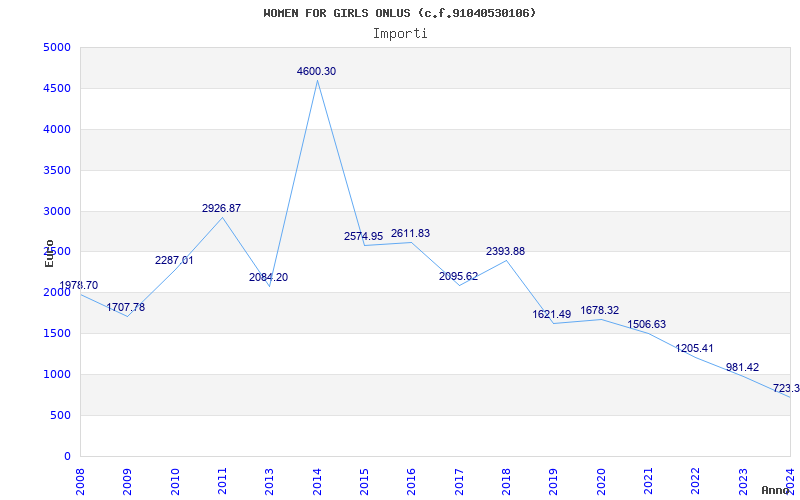Click the data label 2287.01
The image size is (800, 500).
[174, 260]
